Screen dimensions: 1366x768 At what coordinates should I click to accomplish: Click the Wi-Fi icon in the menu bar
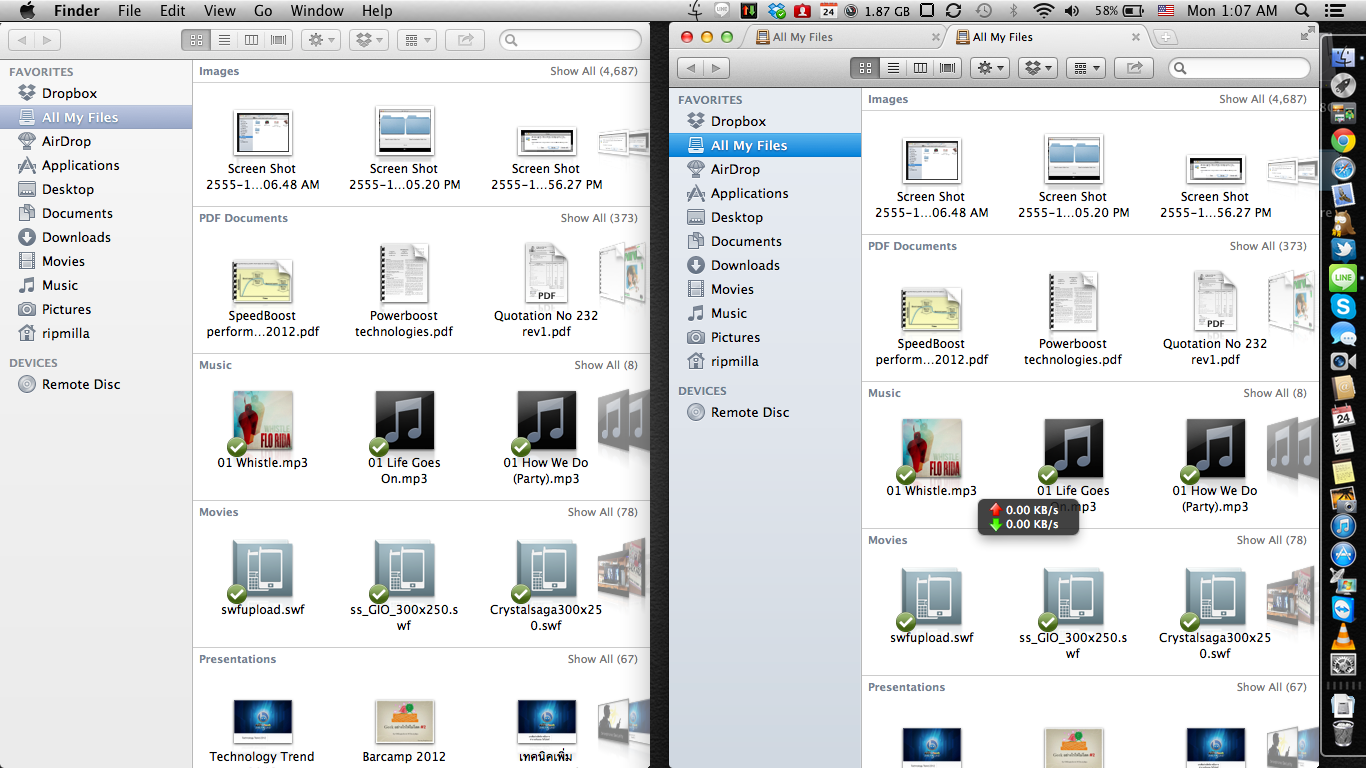tap(1044, 11)
